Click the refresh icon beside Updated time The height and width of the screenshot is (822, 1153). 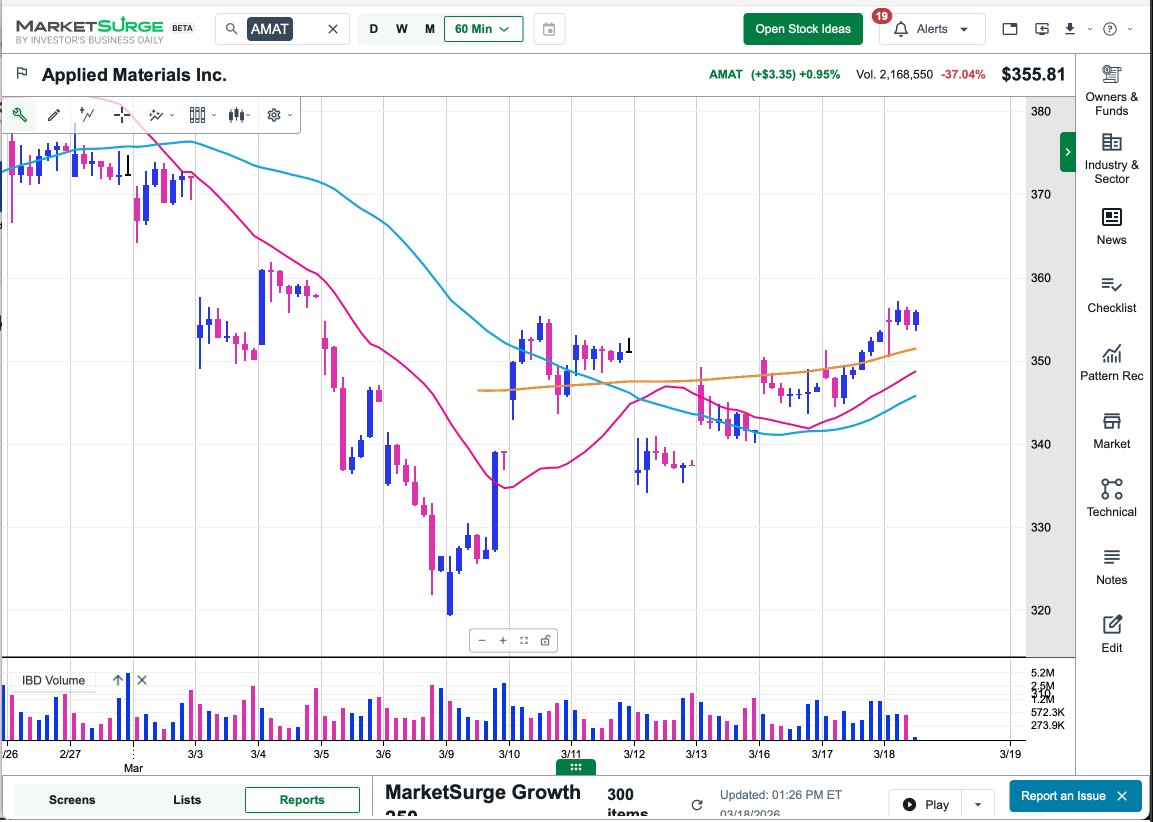[x=697, y=805]
